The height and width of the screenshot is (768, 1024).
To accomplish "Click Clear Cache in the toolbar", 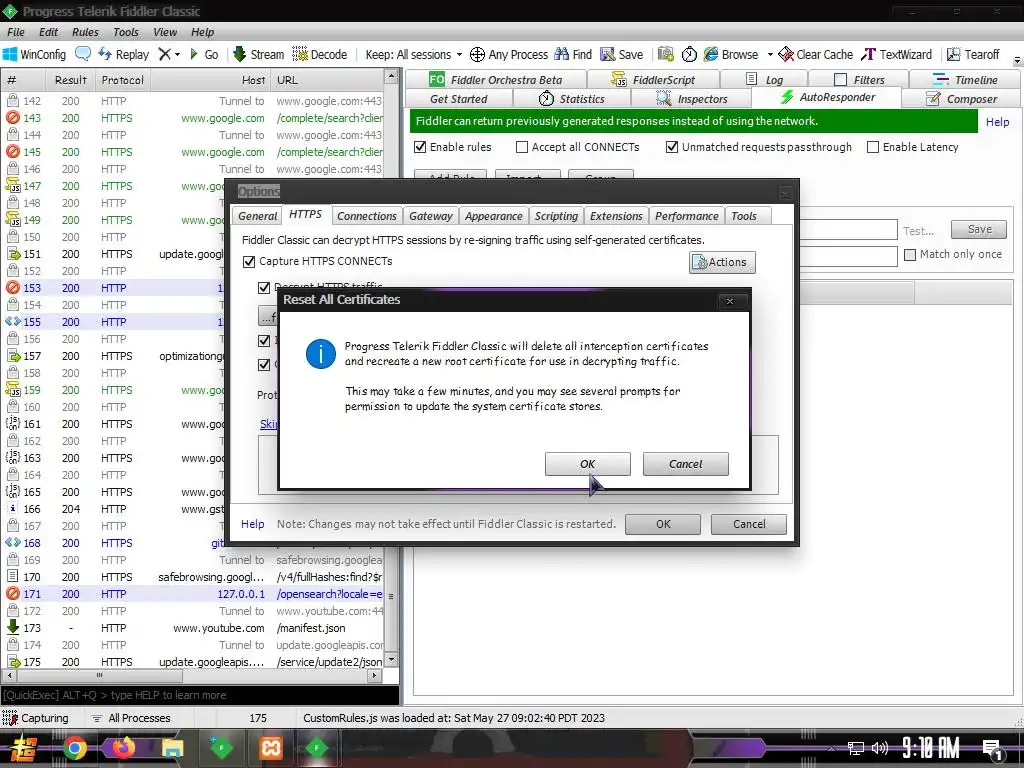I will (816, 54).
